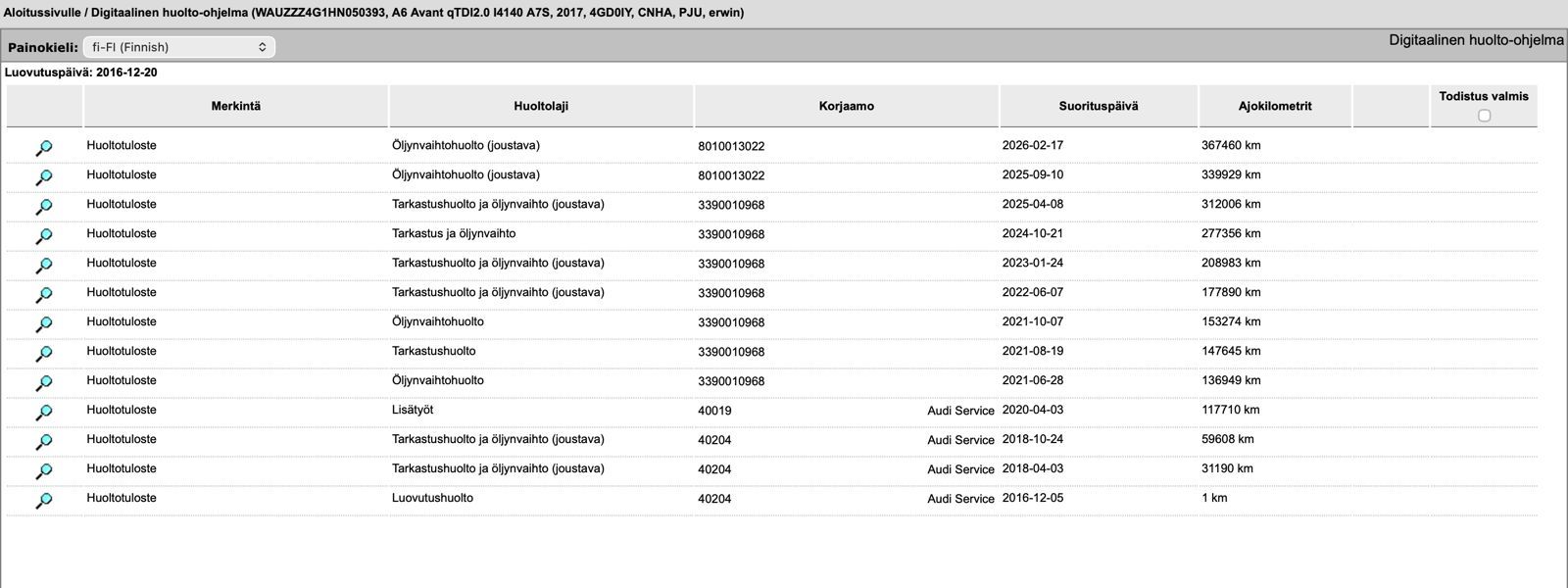Open details for the 2026-02-17 service entry
Viewport: 1568px width, 588px height.
tap(44, 148)
